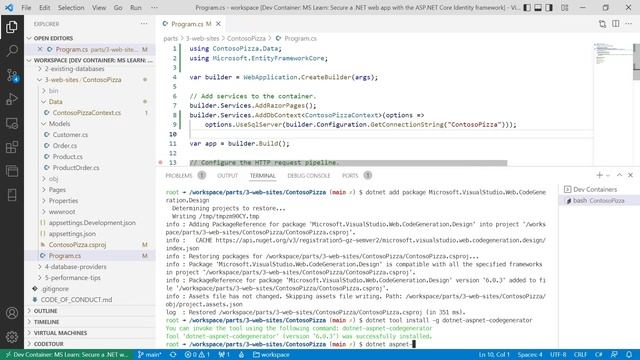
Task: Open the Edit menu
Action: point(44,8)
